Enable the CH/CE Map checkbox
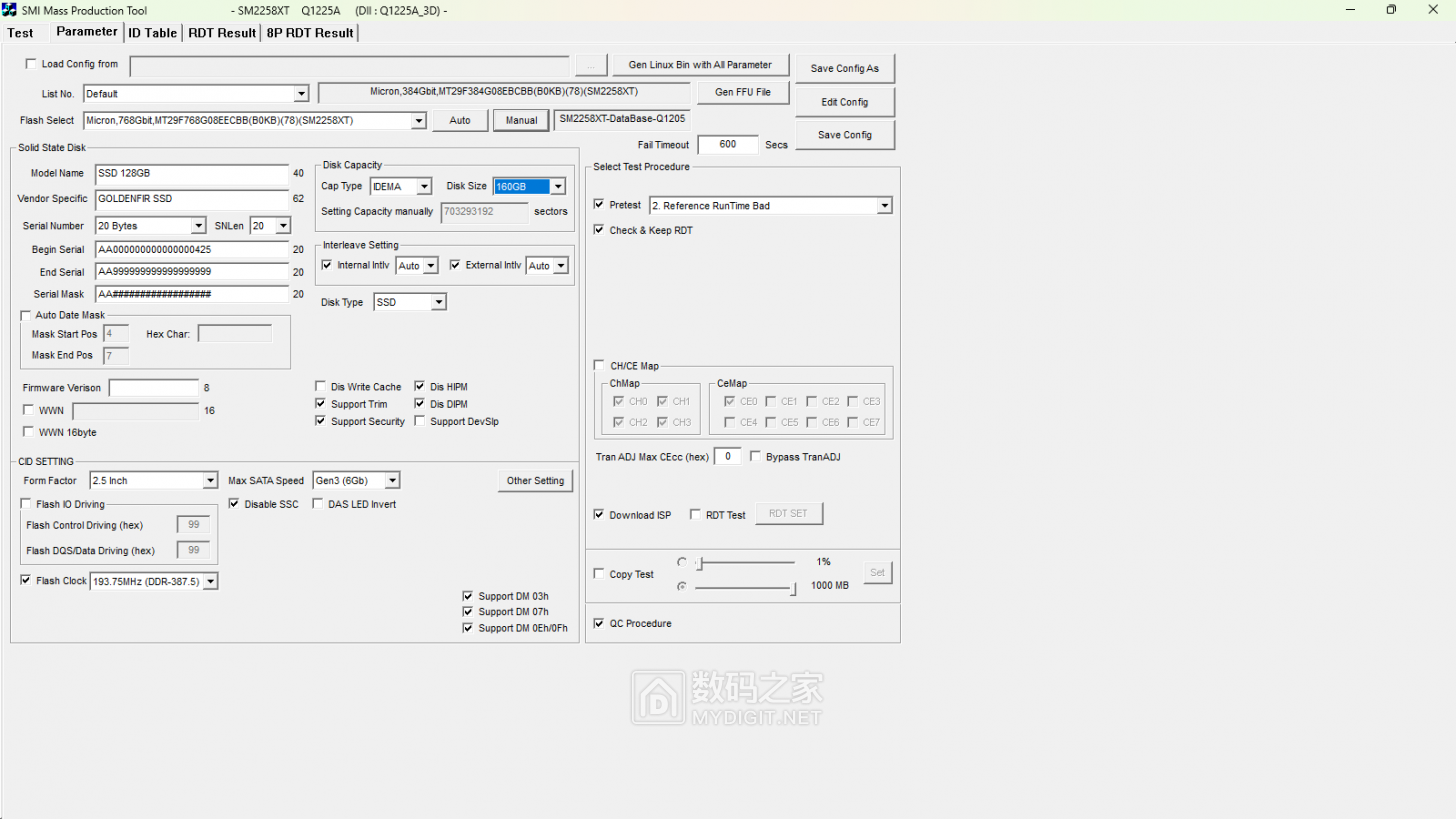Image resolution: width=1456 pixels, height=819 pixels. coord(599,366)
